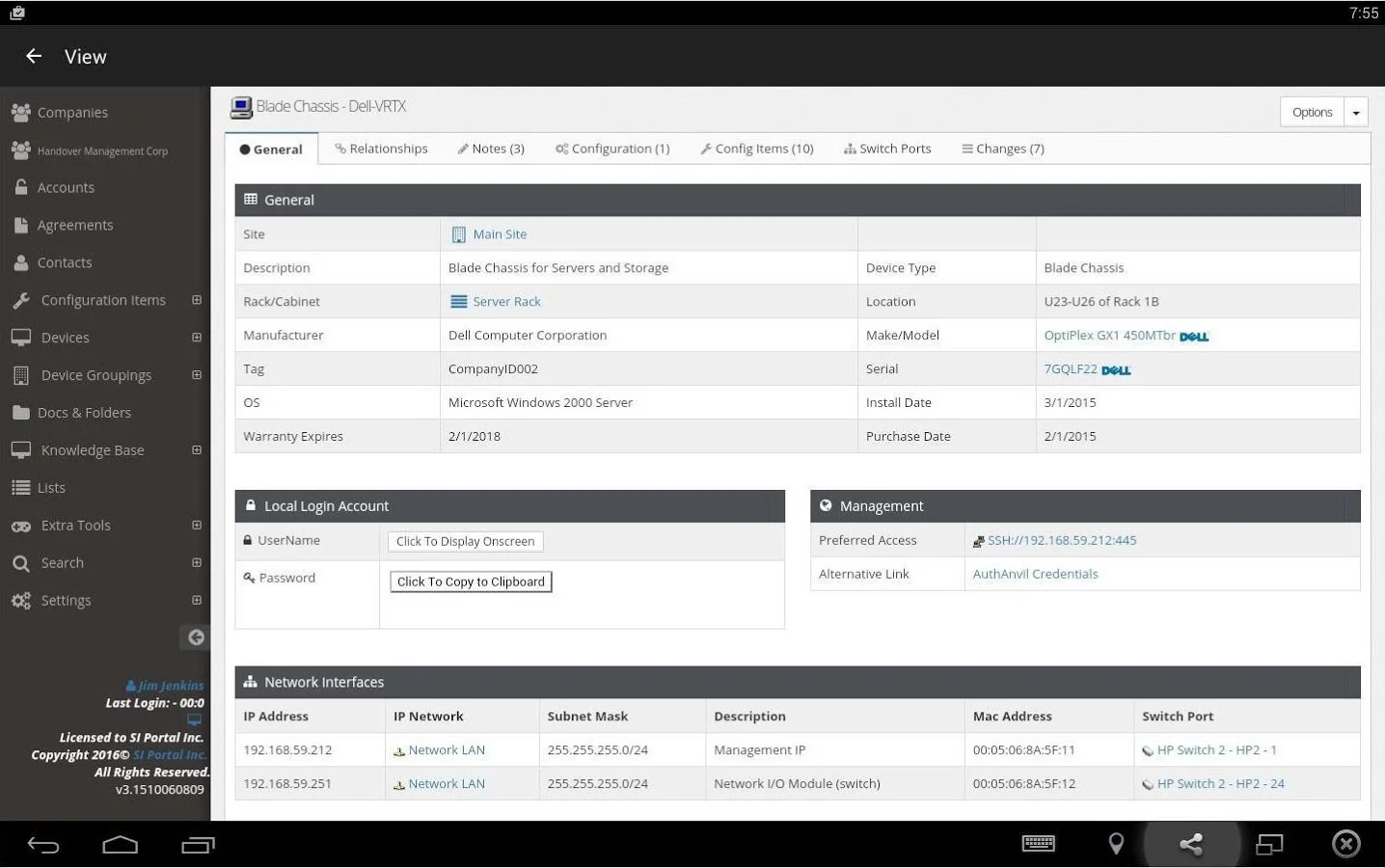
Task: Click To Display Onscreen username button
Action: 466,541
